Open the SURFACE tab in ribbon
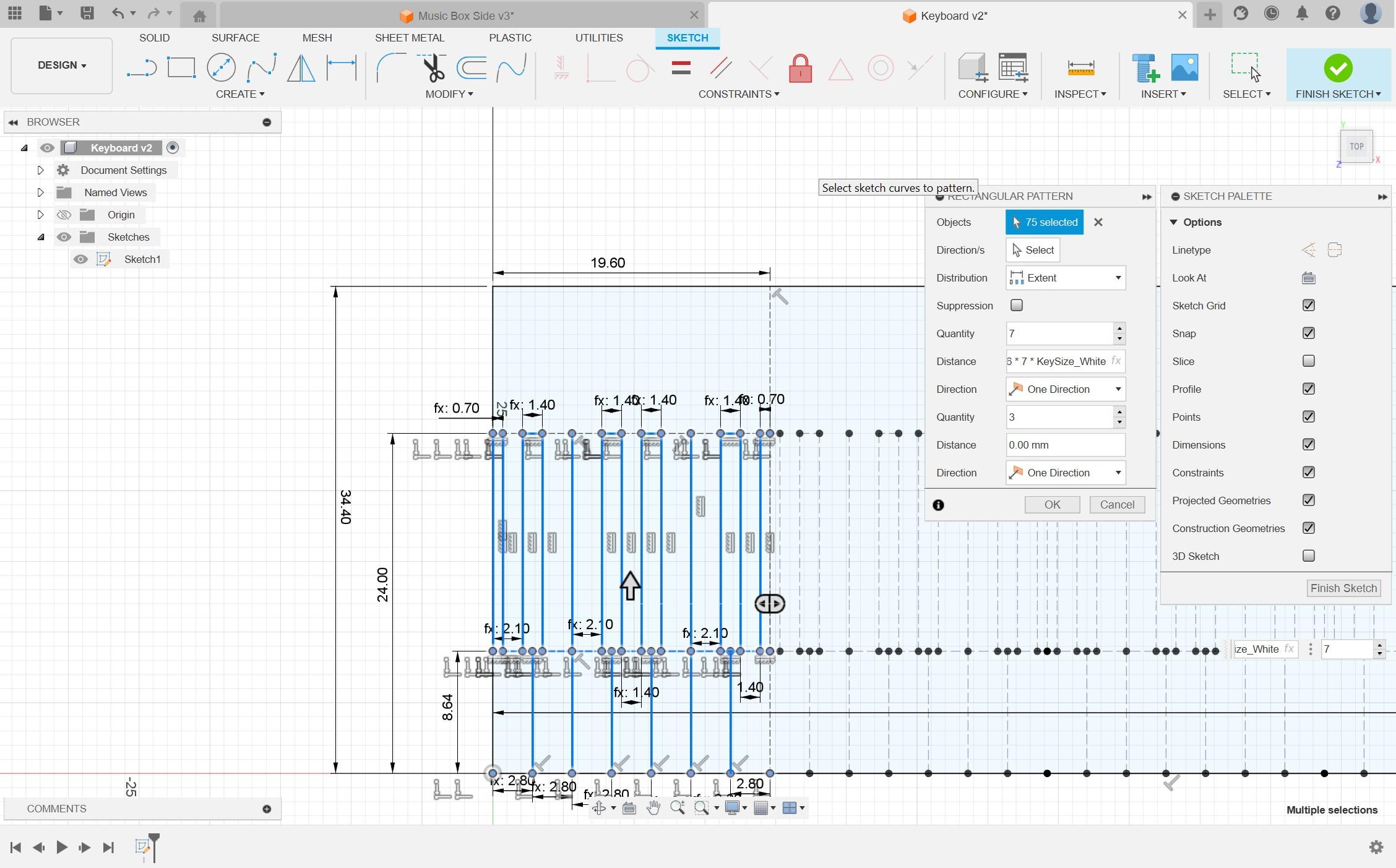 pyautogui.click(x=235, y=37)
